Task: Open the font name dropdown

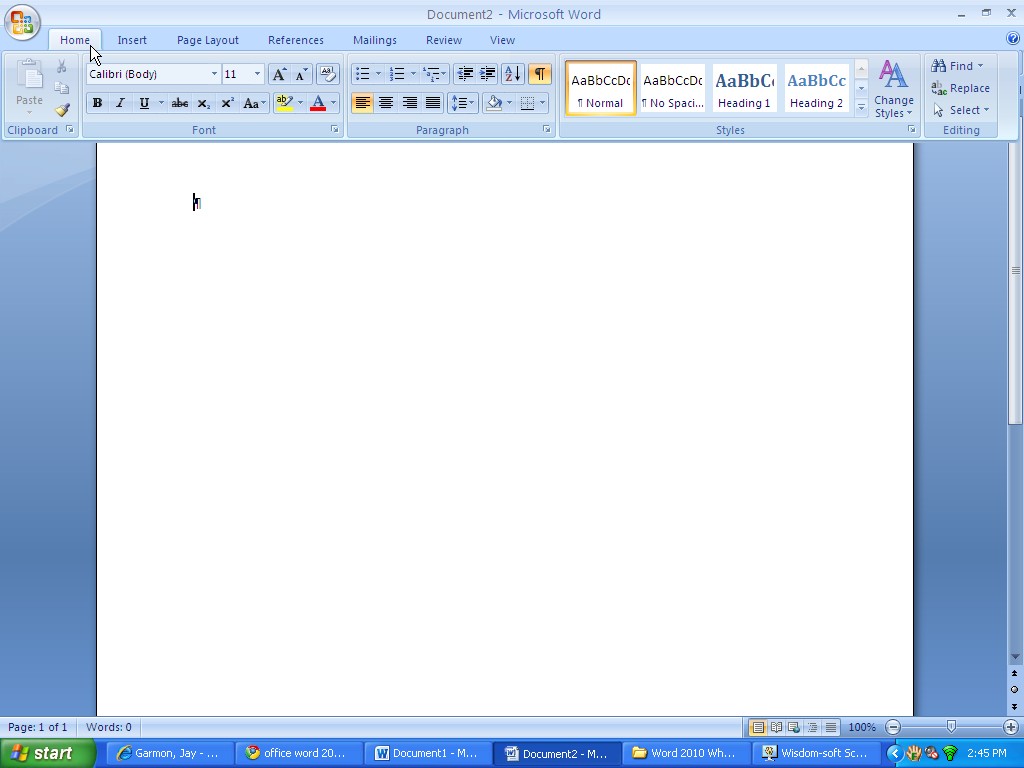Action: tap(214, 74)
